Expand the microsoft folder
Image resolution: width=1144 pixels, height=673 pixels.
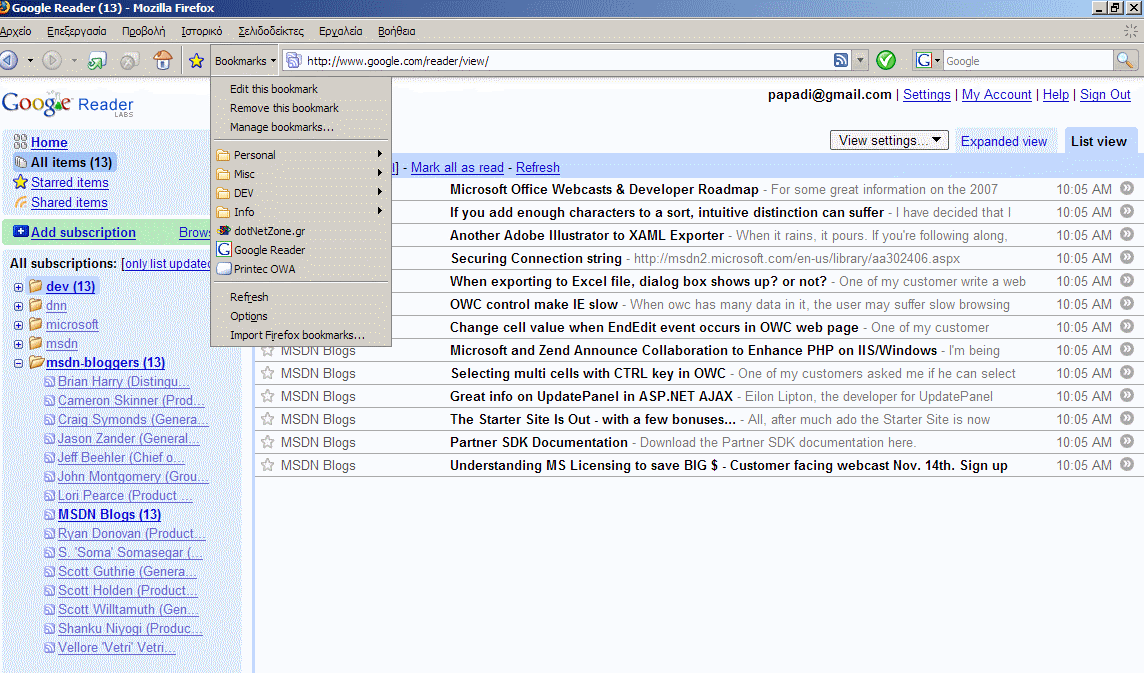point(18,325)
